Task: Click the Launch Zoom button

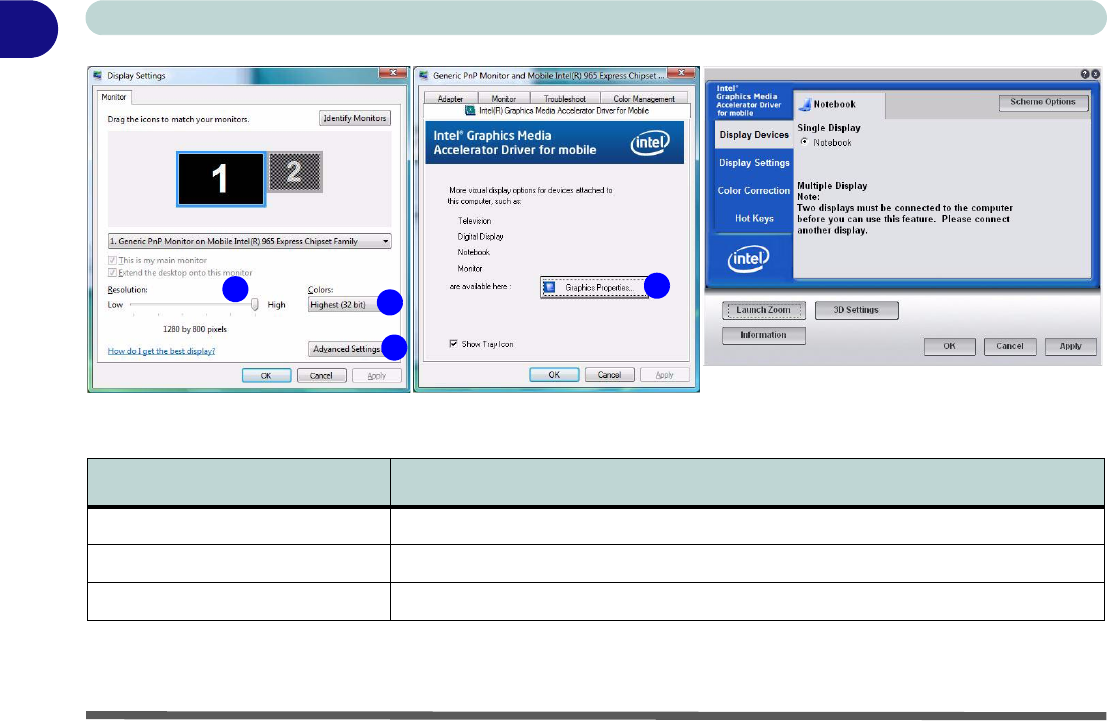Action: [x=763, y=310]
